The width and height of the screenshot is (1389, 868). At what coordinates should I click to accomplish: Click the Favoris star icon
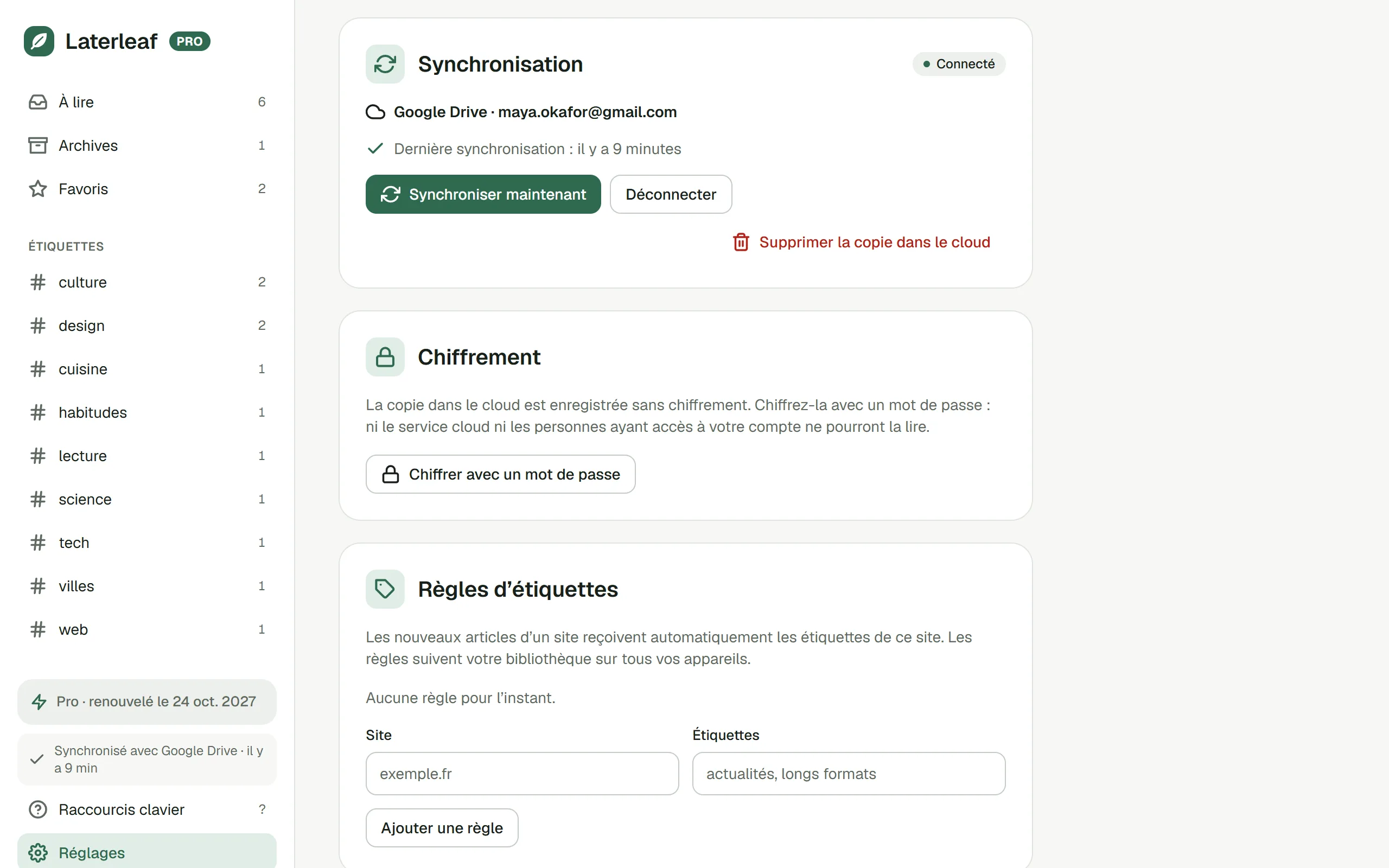(x=38, y=189)
